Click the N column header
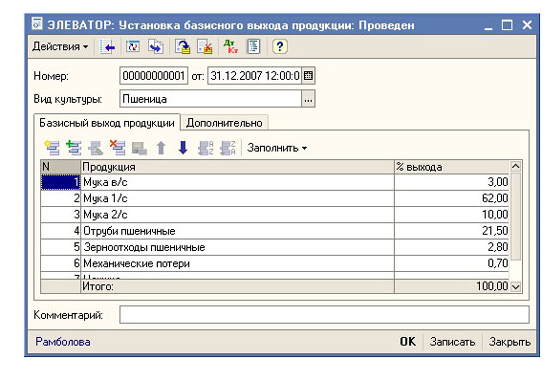This screenshot has width=557, height=374. point(60,167)
